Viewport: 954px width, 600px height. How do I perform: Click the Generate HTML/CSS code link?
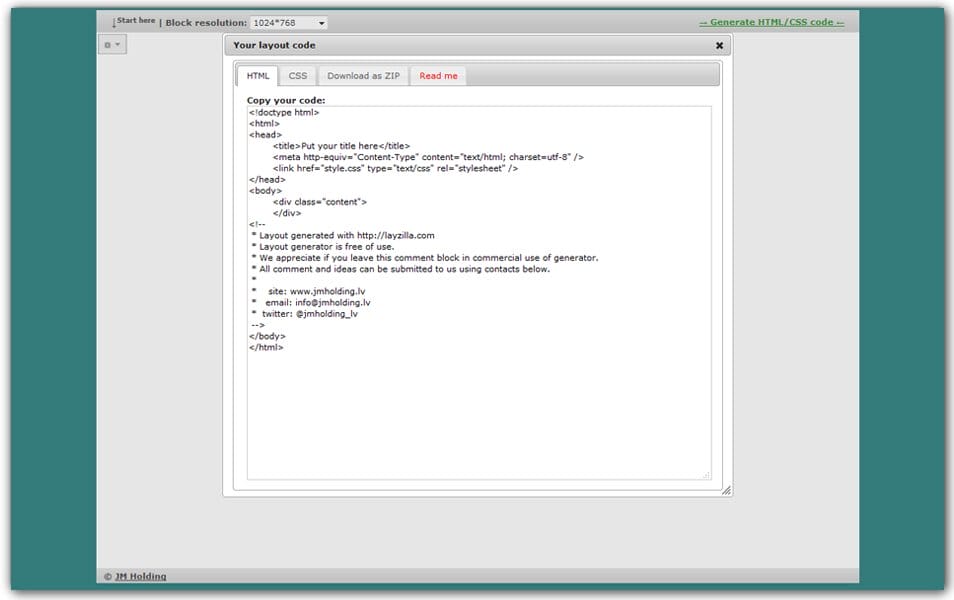pyautogui.click(x=771, y=22)
